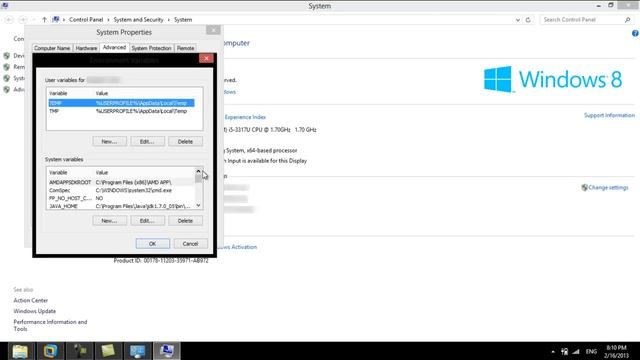The image size is (640, 360).
Task: Open the power/battery tray icon
Action: (x=564, y=351)
